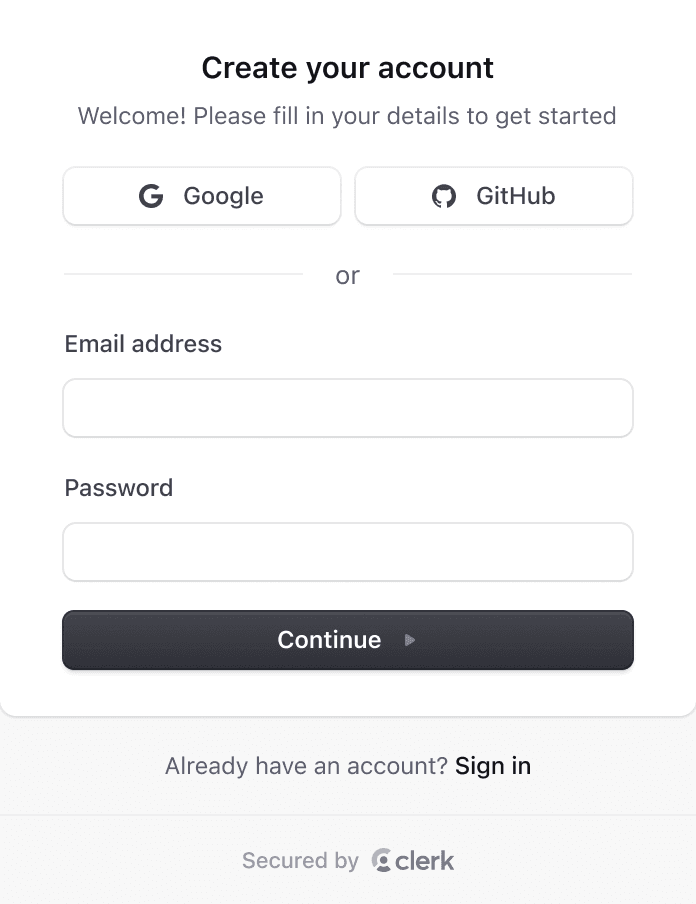Sign up using the GitHub button
Screen dimensions: 696x904
tap(493, 196)
